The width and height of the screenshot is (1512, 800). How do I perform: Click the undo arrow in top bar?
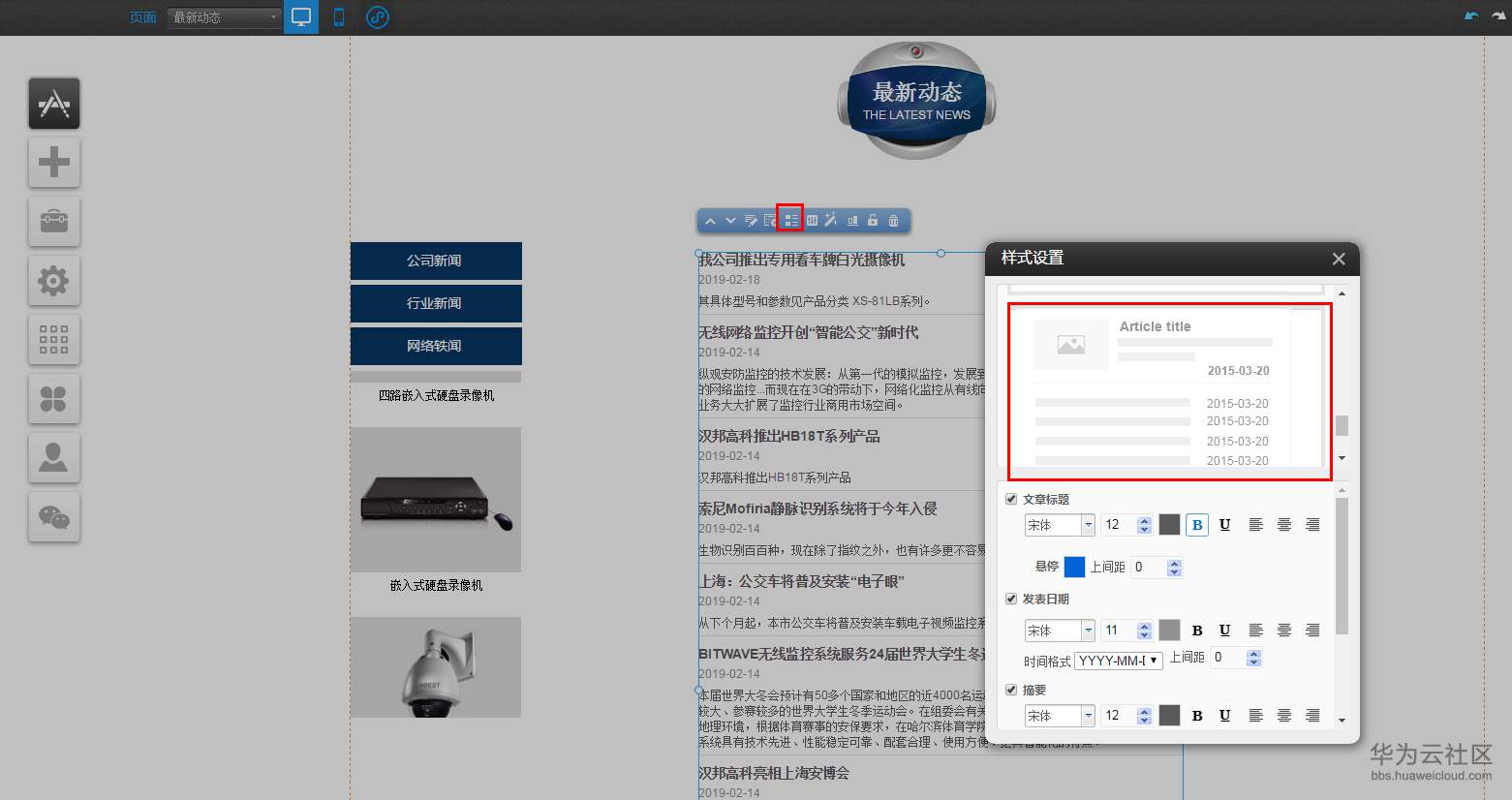(1471, 15)
